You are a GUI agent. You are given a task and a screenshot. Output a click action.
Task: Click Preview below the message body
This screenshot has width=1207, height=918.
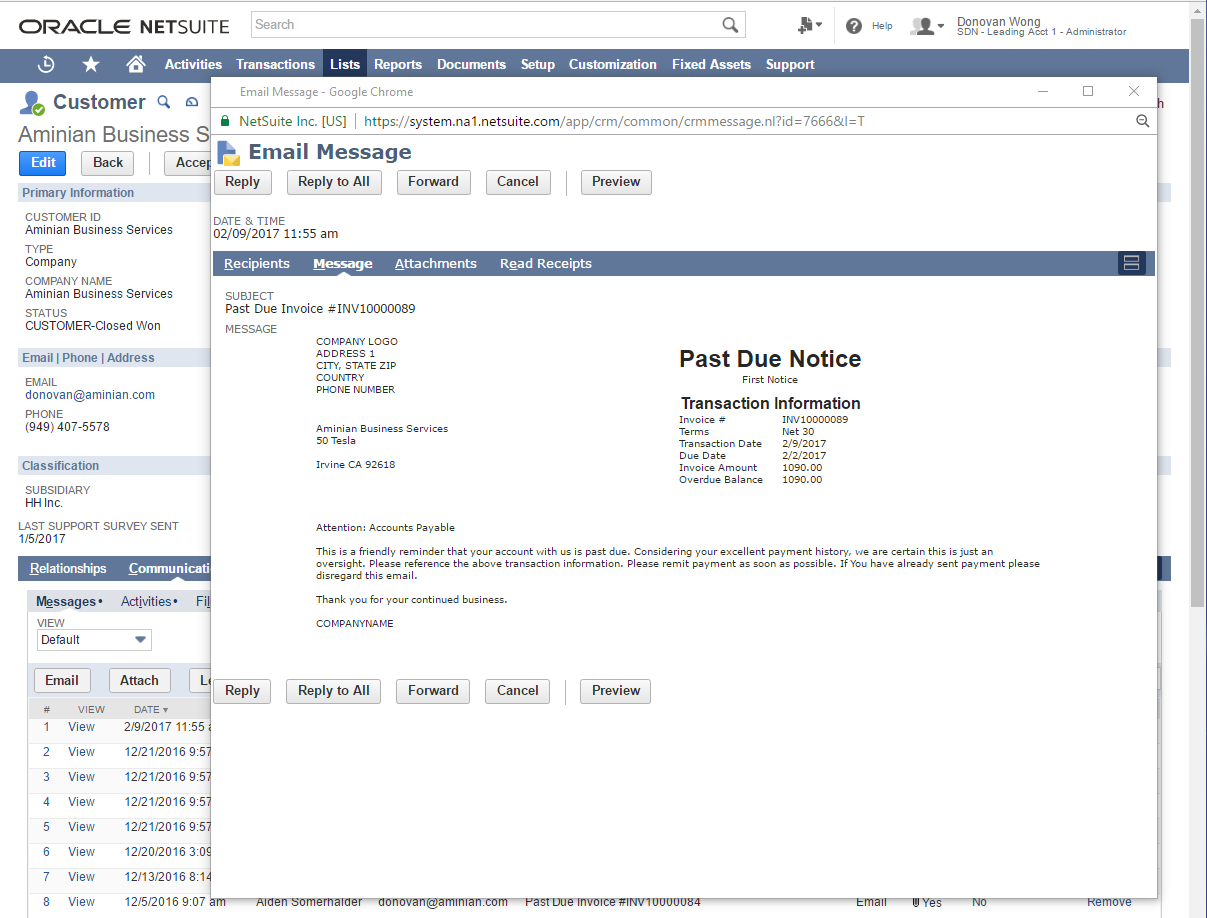(x=616, y=691)
